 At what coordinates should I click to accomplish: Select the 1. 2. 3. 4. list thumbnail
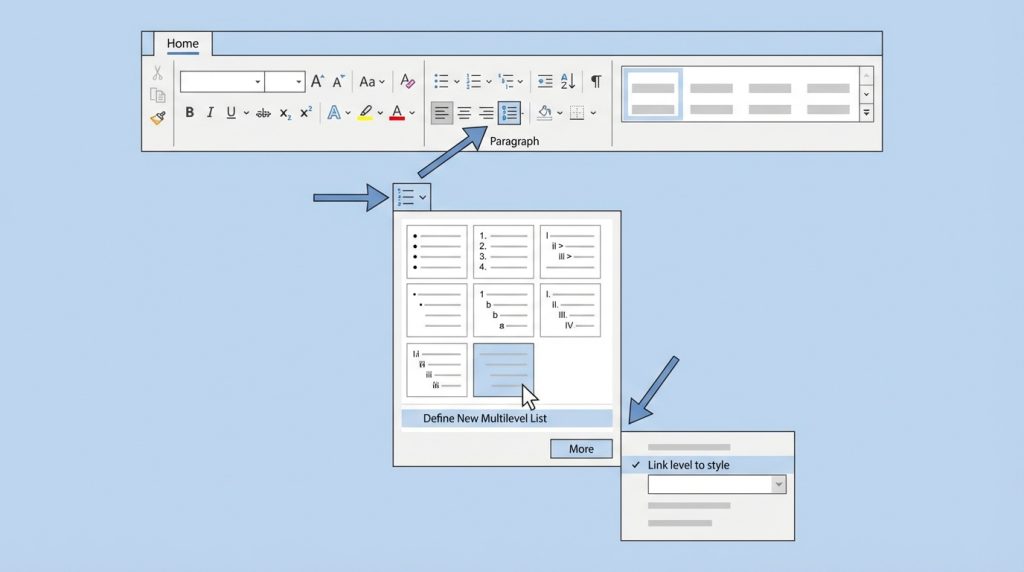click(503, 252)
